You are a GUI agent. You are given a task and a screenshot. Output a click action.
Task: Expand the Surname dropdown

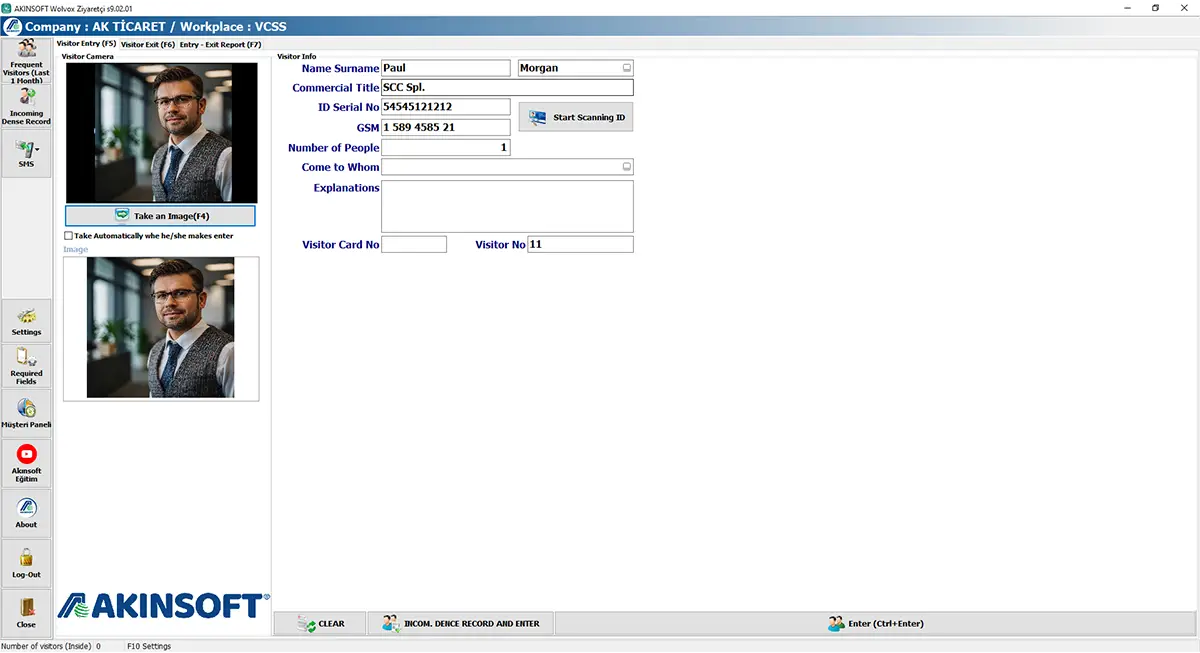point(627,68)
